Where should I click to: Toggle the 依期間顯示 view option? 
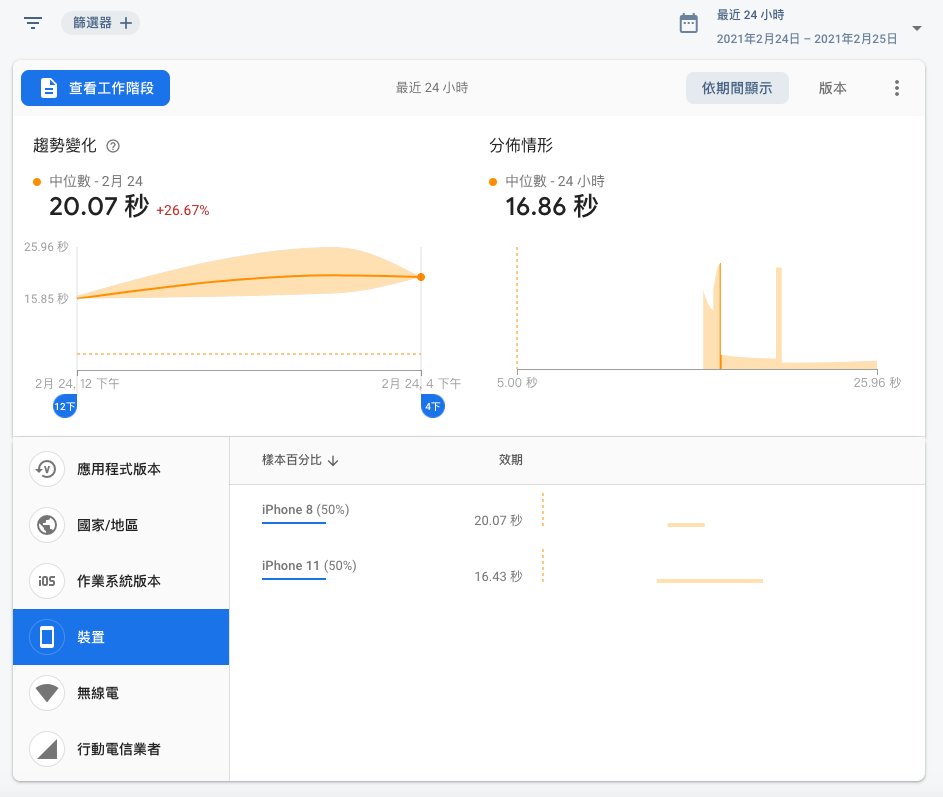click(x=737, y=88)
